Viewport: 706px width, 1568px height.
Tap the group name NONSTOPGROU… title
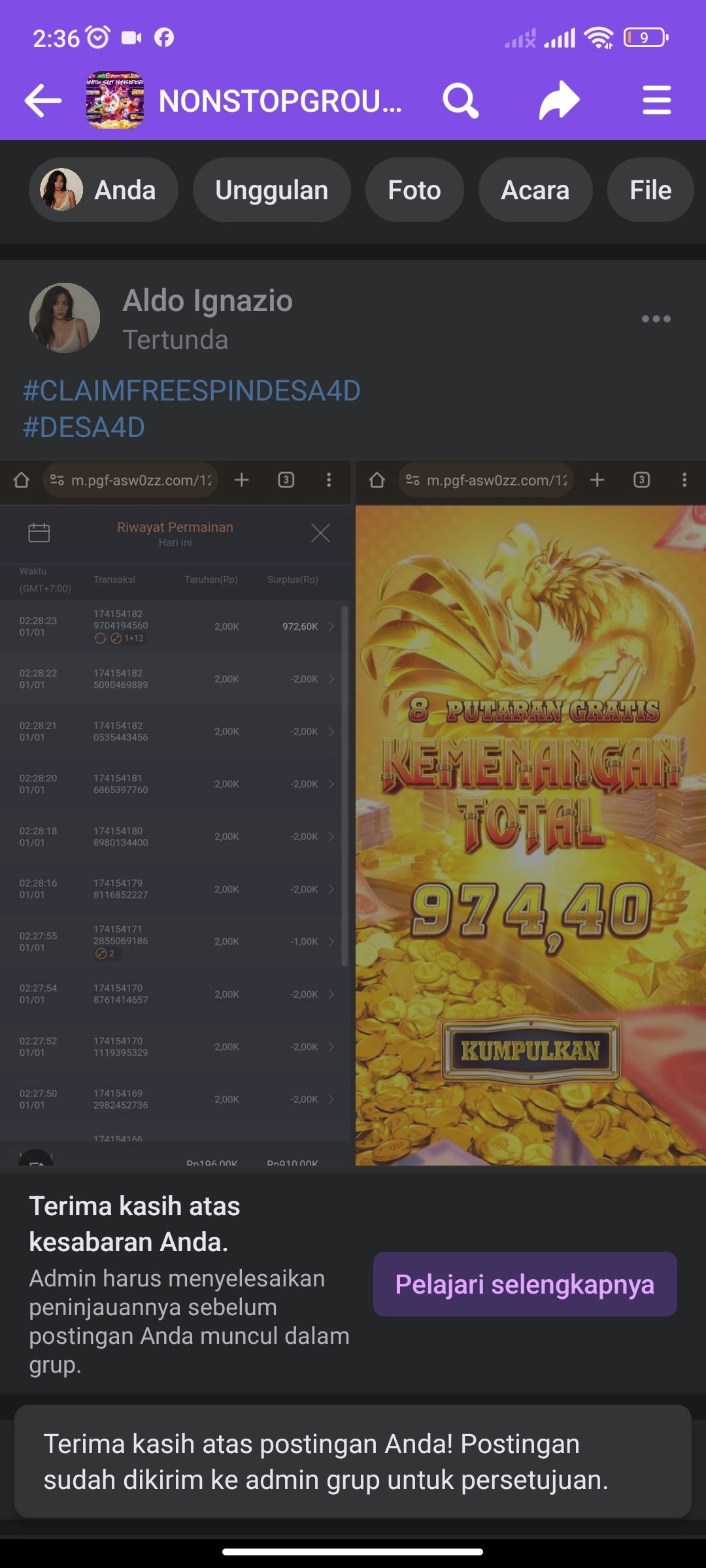pos(280,101)
